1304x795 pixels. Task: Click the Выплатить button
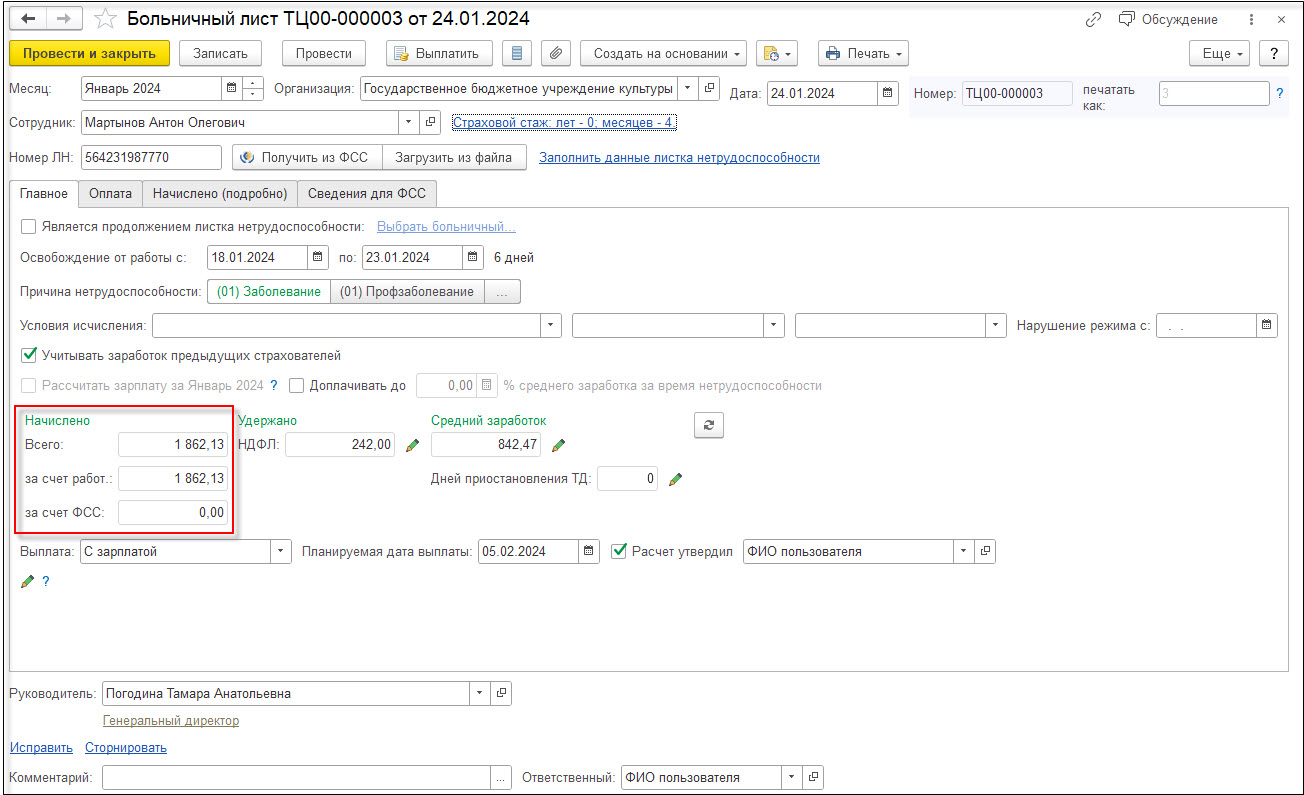[439, 53]
